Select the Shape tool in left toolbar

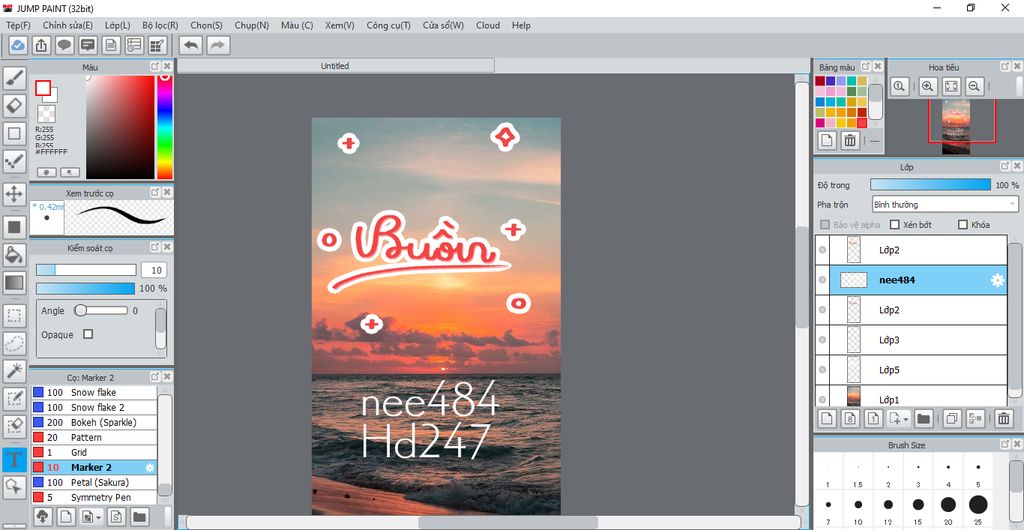point(14,134)
